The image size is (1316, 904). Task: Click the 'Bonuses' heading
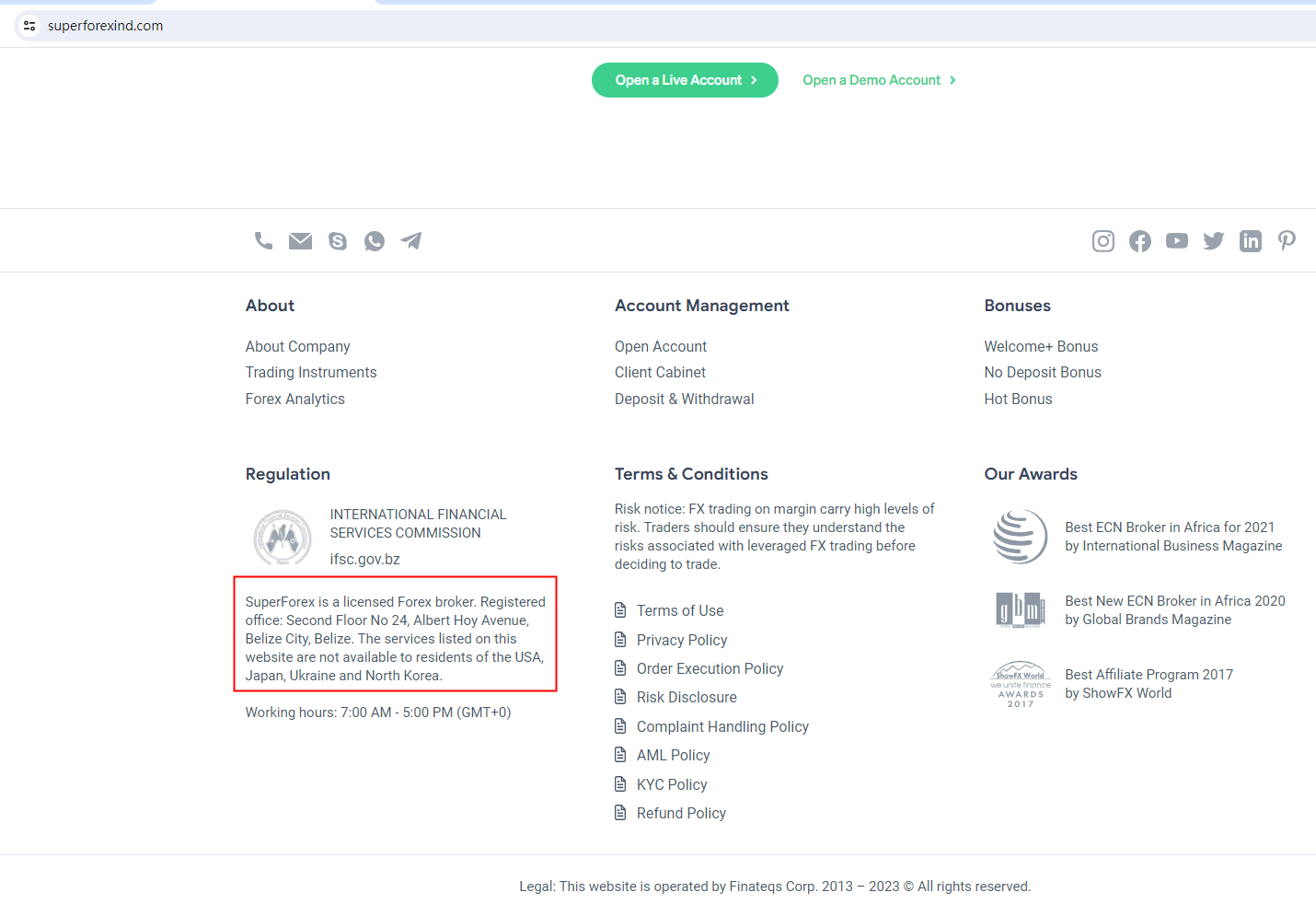(x=1017, y=306)
